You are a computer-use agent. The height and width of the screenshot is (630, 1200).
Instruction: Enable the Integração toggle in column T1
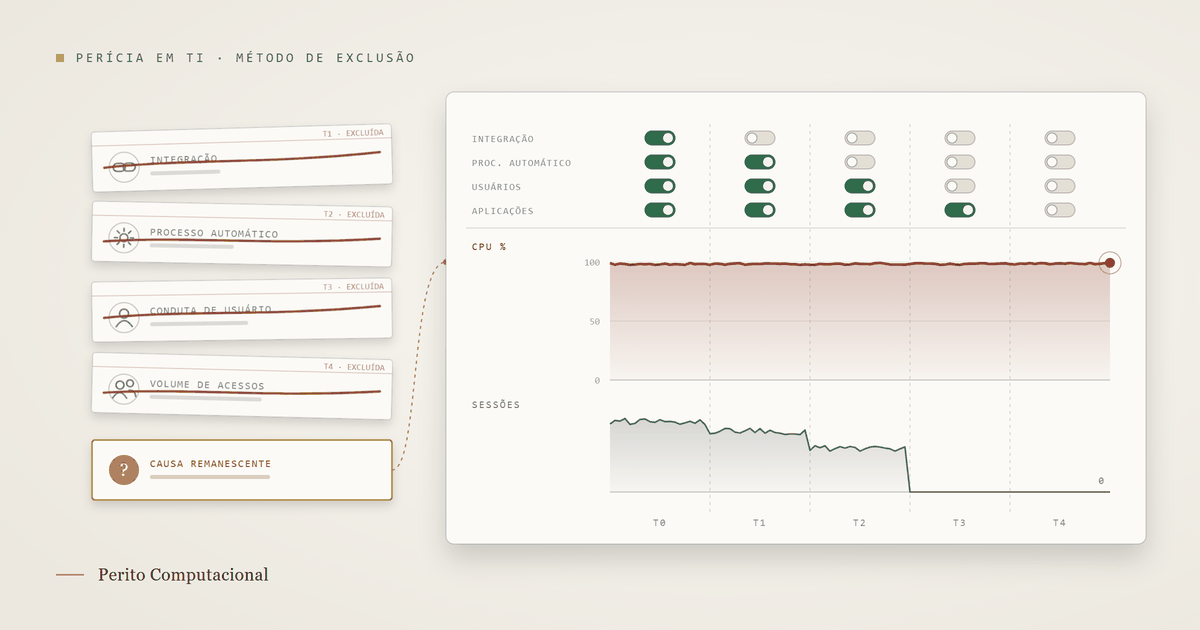coord(760,138)
